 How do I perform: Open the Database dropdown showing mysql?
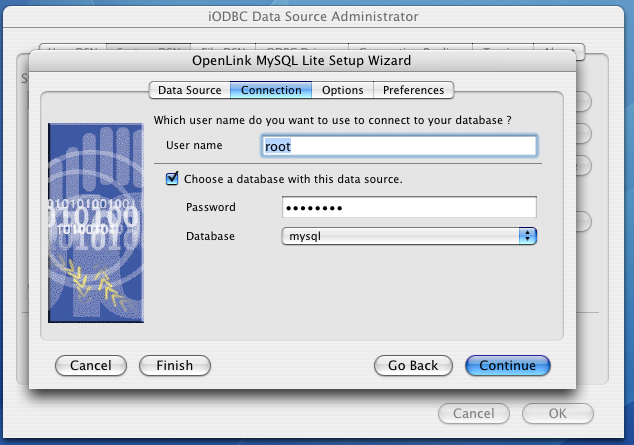pyautogui.click(x=409, y=236)
